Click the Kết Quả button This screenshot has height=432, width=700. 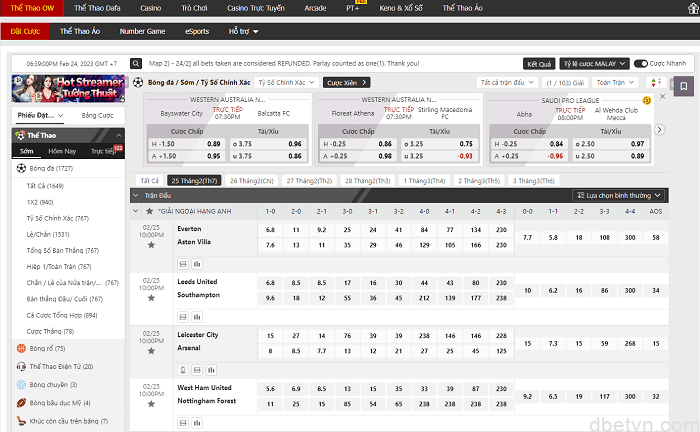[539, 64]
